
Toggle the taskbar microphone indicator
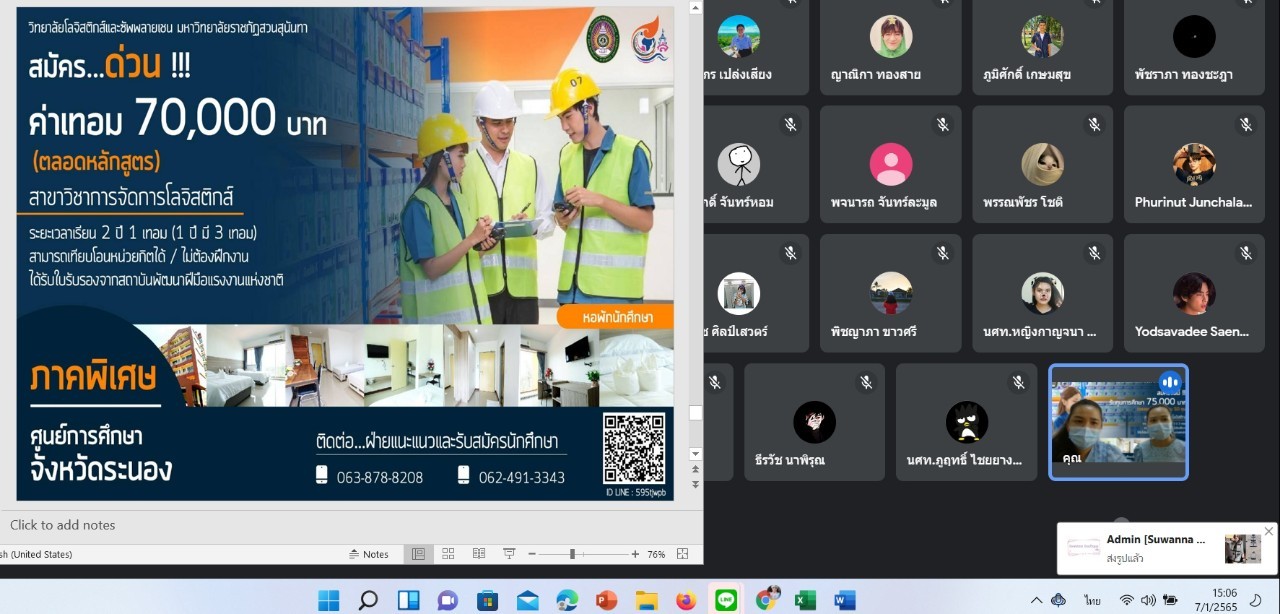pos(1058,600)
